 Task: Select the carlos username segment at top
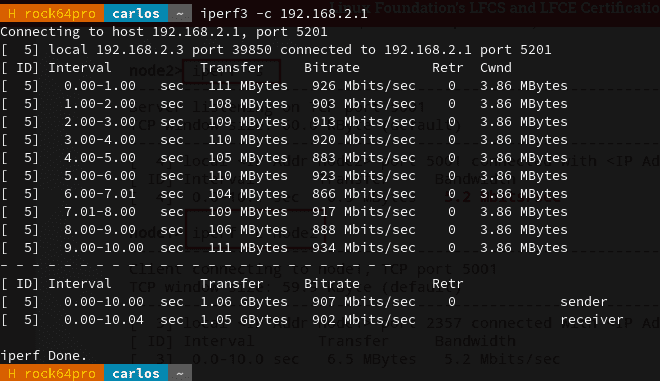[x=136, y=13]
